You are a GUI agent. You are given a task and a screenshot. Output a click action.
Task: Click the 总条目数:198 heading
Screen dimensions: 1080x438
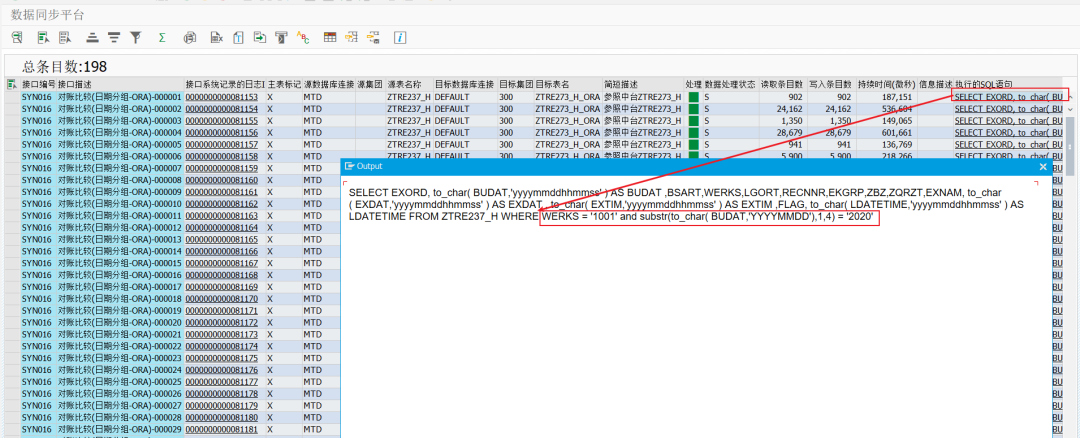(x=64, y=67)
